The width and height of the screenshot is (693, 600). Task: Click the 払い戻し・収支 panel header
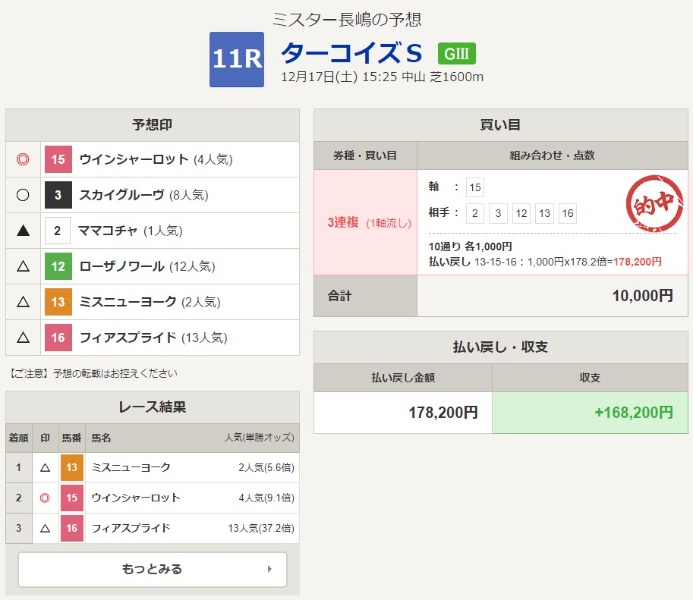click(x=501, y=347)
